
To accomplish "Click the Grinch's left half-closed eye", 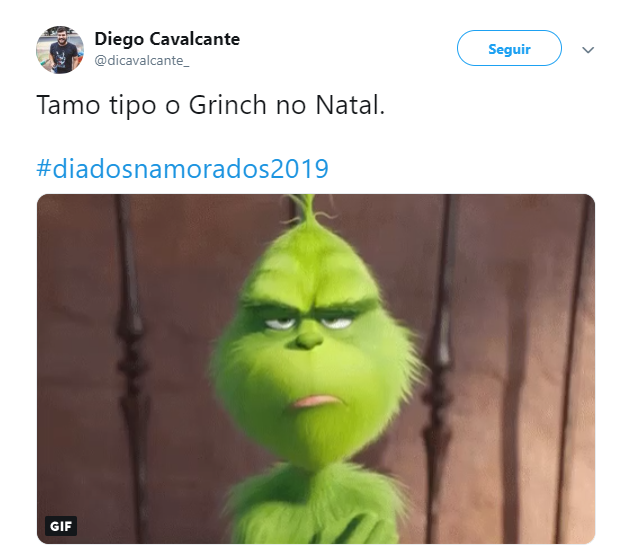I will click(280, 323).
